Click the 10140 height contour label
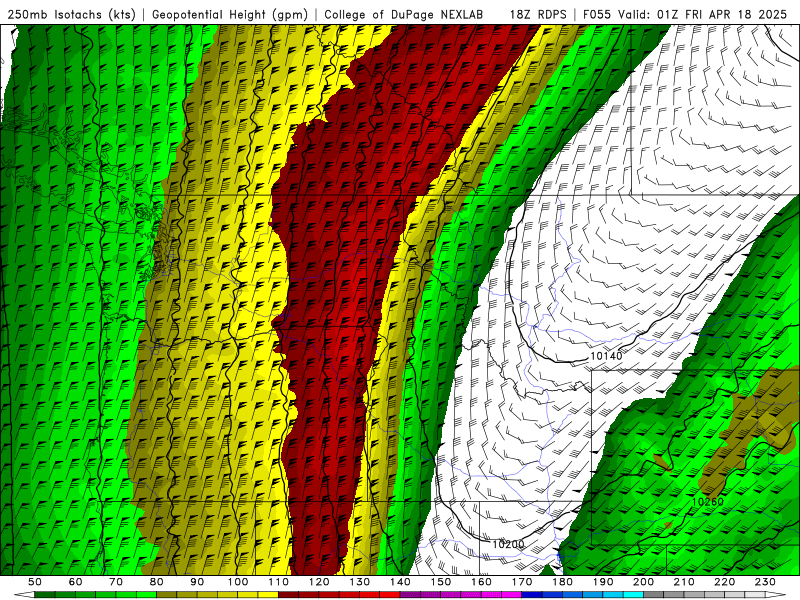 coord(606,356)
